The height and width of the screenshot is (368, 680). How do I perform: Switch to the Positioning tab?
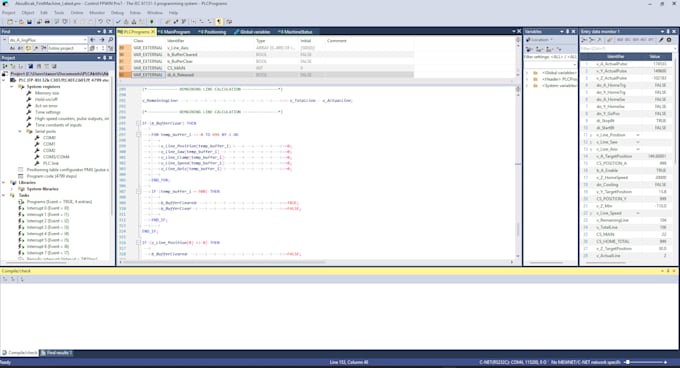[x=212, y=32]
